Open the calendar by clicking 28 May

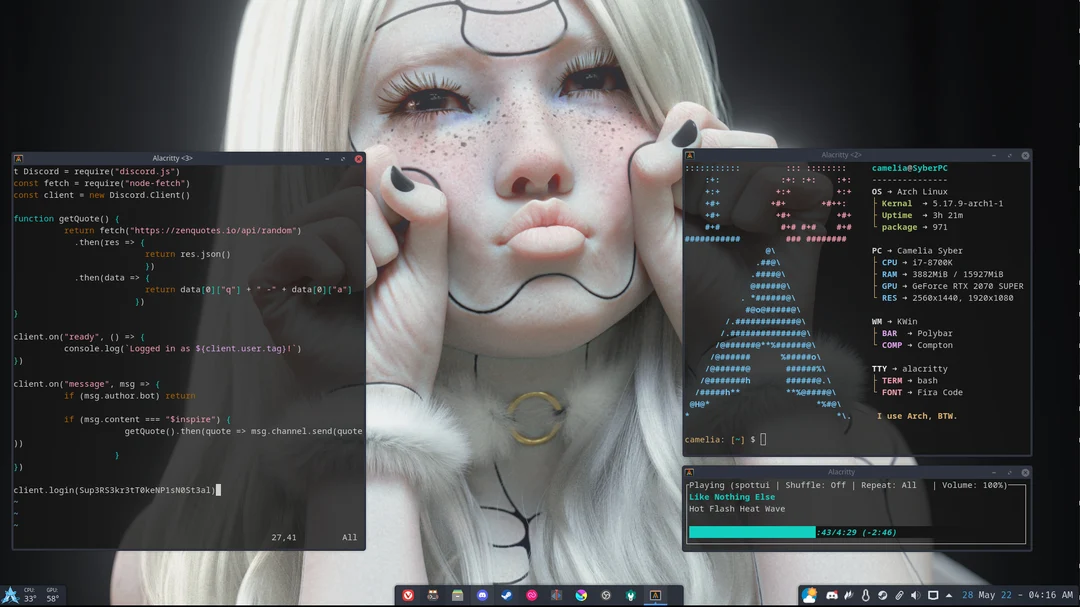(978, 595)
